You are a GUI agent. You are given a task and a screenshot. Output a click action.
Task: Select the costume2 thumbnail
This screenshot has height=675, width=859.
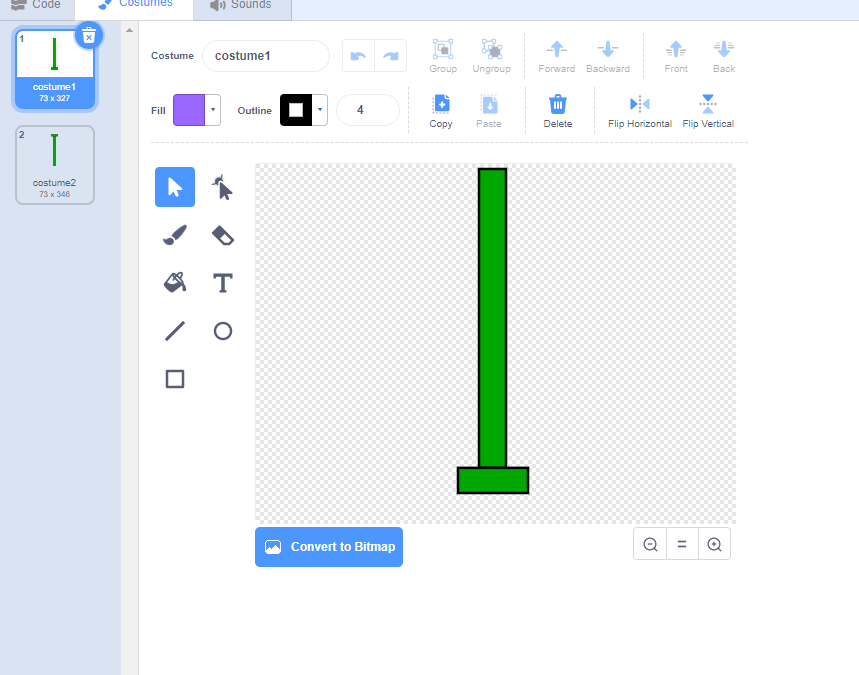tap(55, 165)
